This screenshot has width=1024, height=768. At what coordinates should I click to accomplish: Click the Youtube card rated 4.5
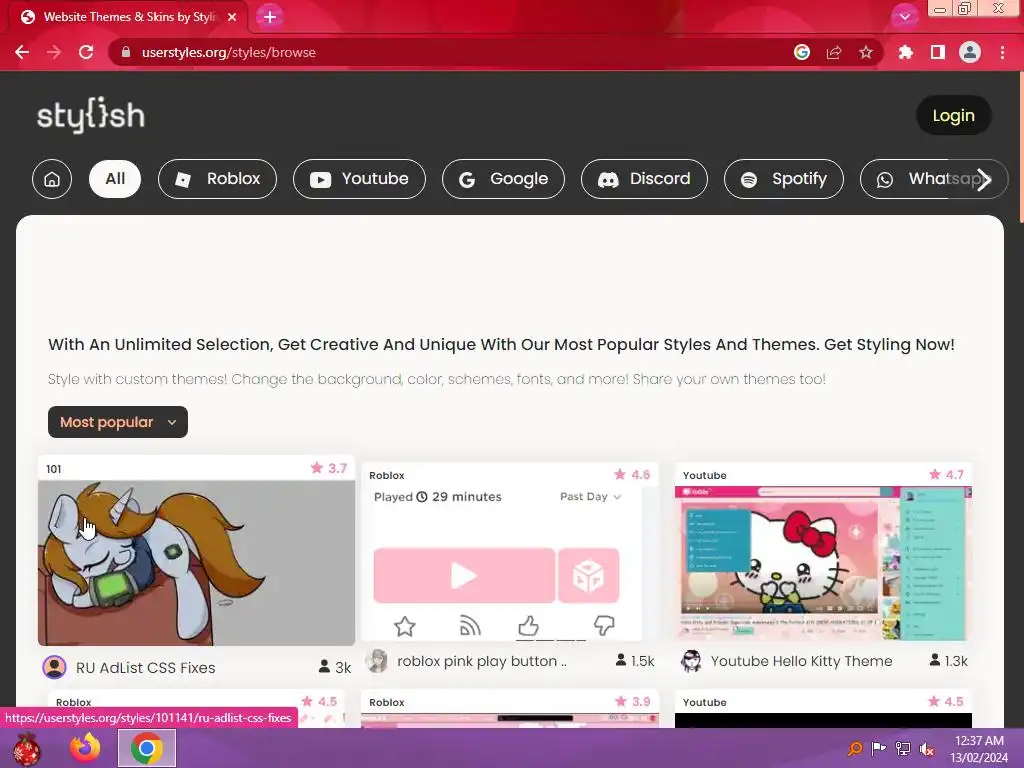[824, 709]
